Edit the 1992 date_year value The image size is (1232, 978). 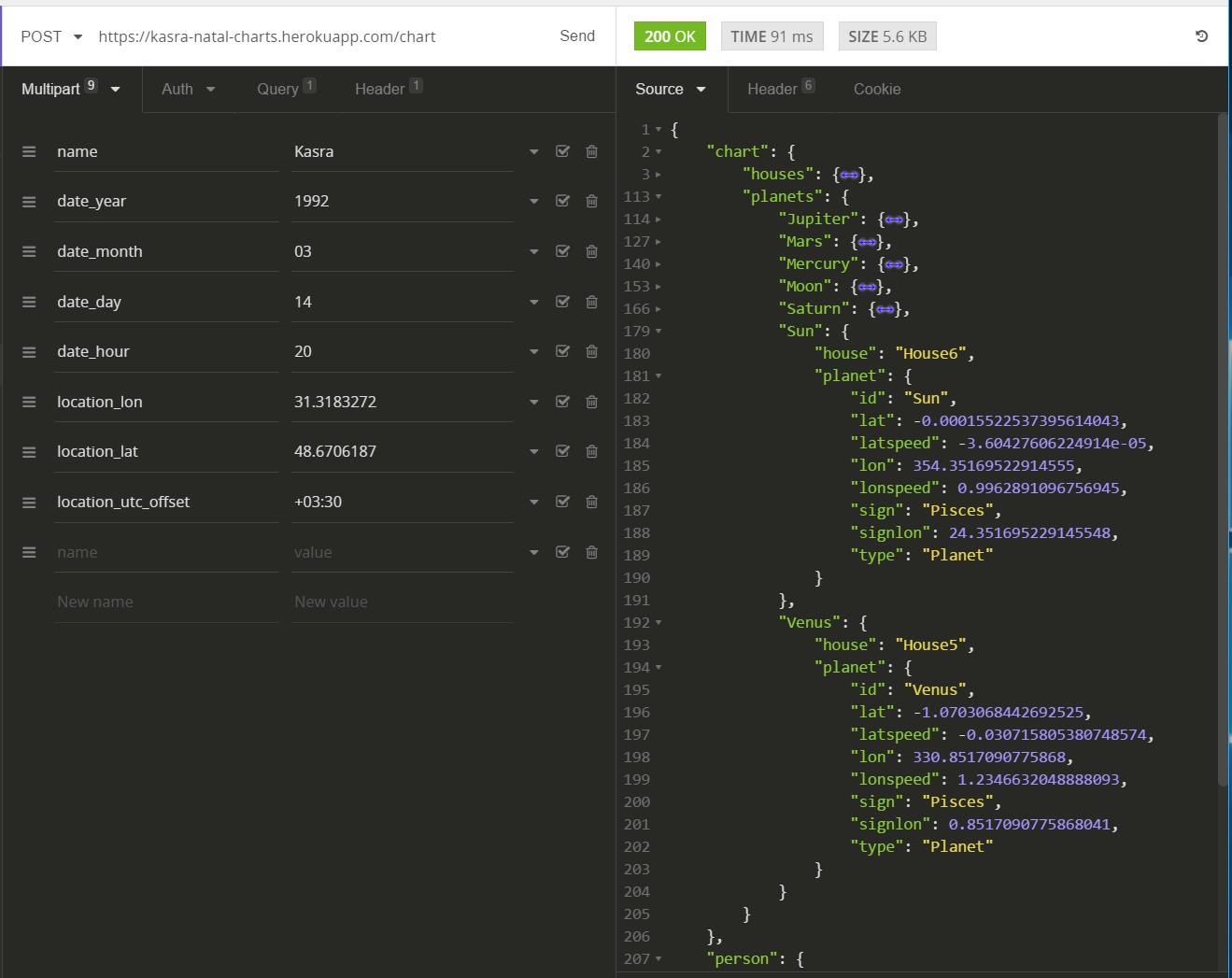[x=403, y=201]
